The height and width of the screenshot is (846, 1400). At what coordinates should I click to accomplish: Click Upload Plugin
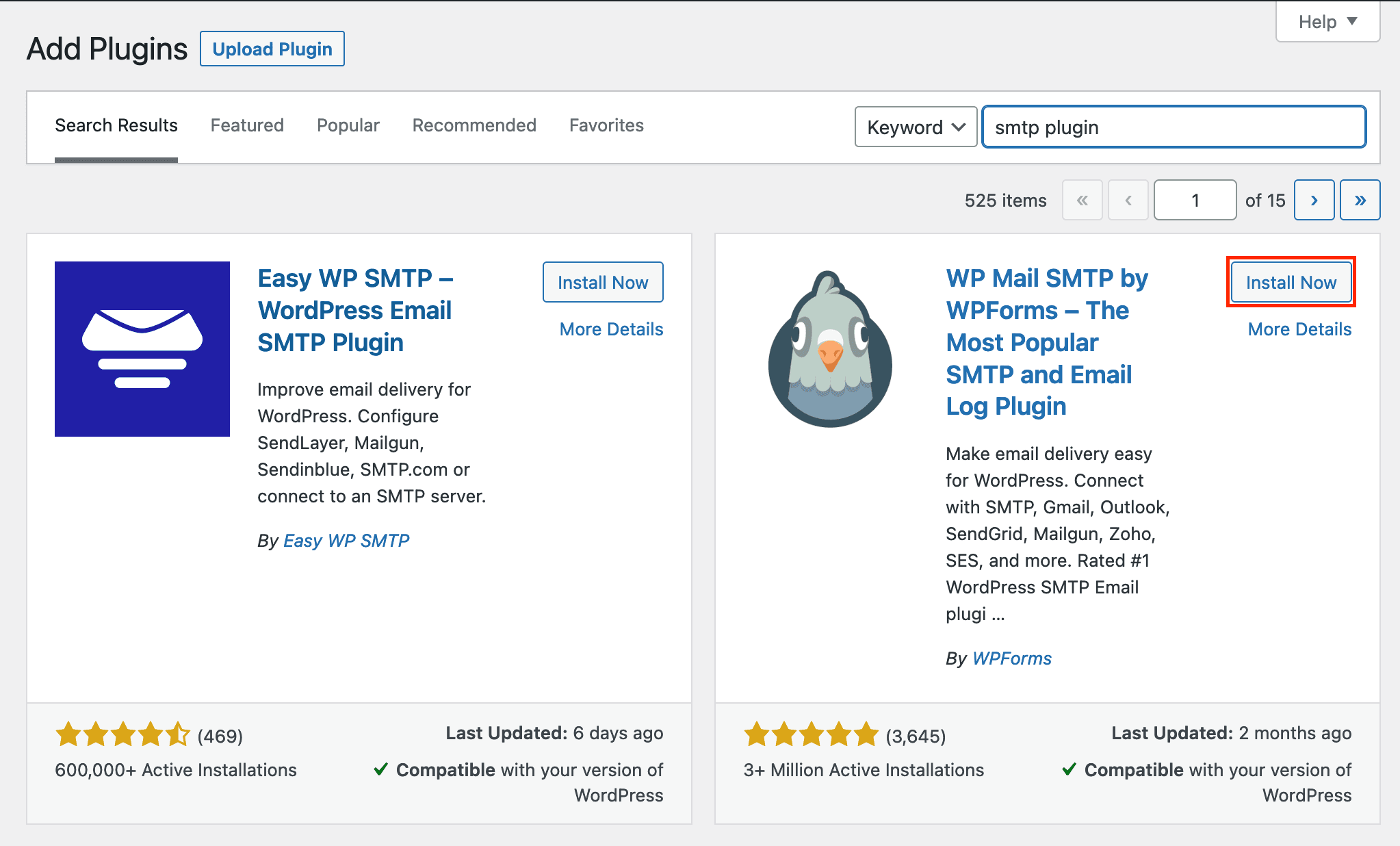click(x=272, y=48)
